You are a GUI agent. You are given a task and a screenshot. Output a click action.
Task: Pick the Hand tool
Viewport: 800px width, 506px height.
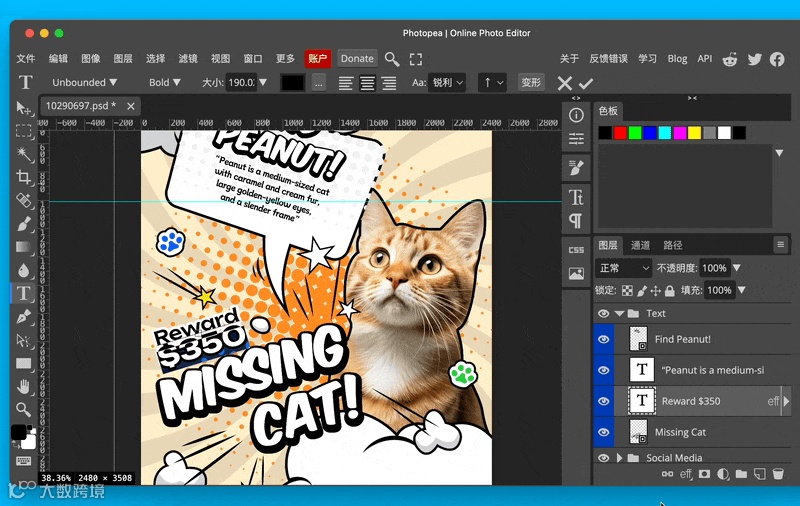tap(24, 386)
